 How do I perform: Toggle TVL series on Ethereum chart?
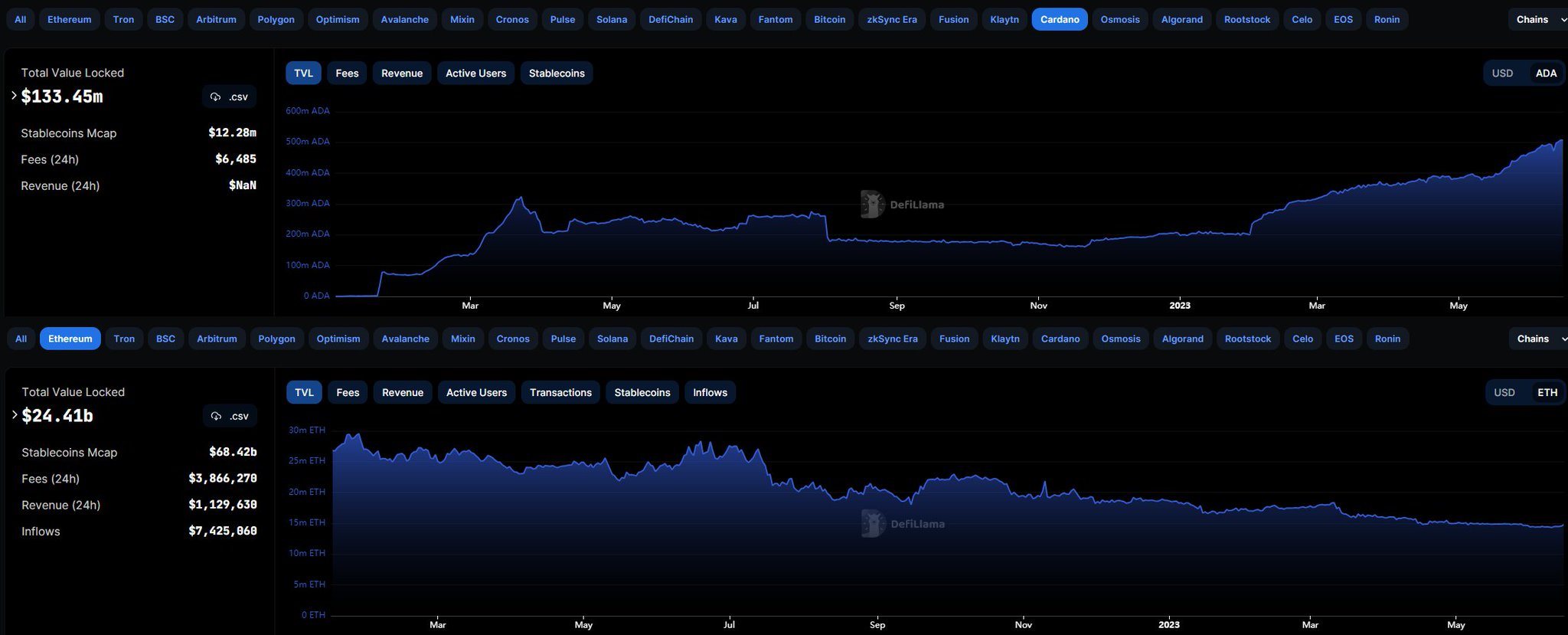click(304, 392)
